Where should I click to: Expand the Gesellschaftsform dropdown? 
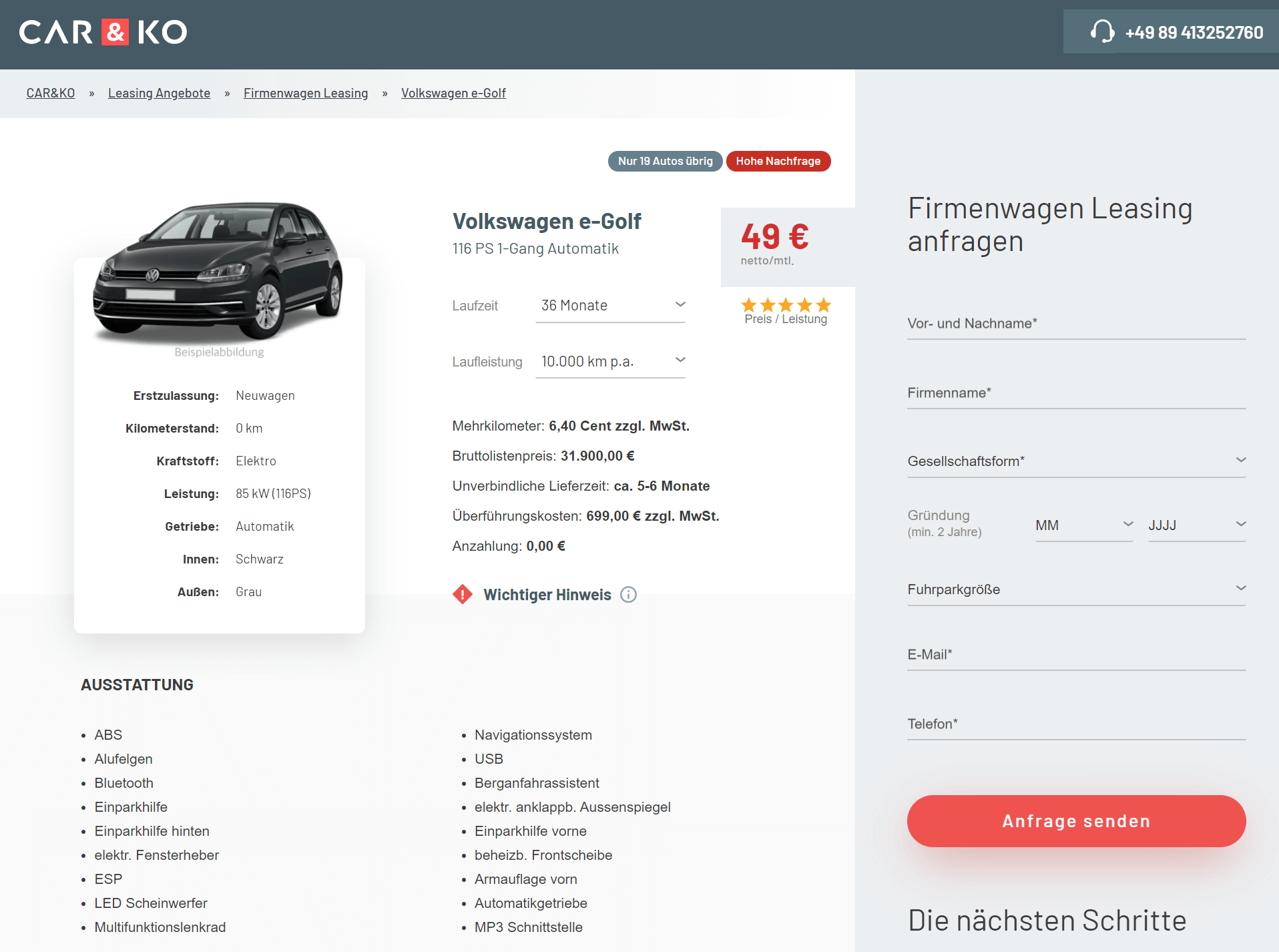[x=1076, y=461]
